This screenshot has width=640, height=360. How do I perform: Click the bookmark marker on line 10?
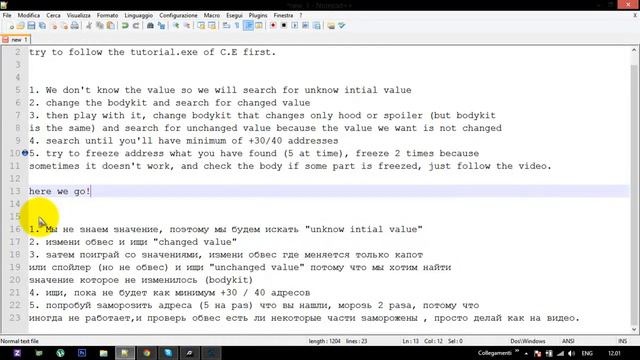coord(24,153)
